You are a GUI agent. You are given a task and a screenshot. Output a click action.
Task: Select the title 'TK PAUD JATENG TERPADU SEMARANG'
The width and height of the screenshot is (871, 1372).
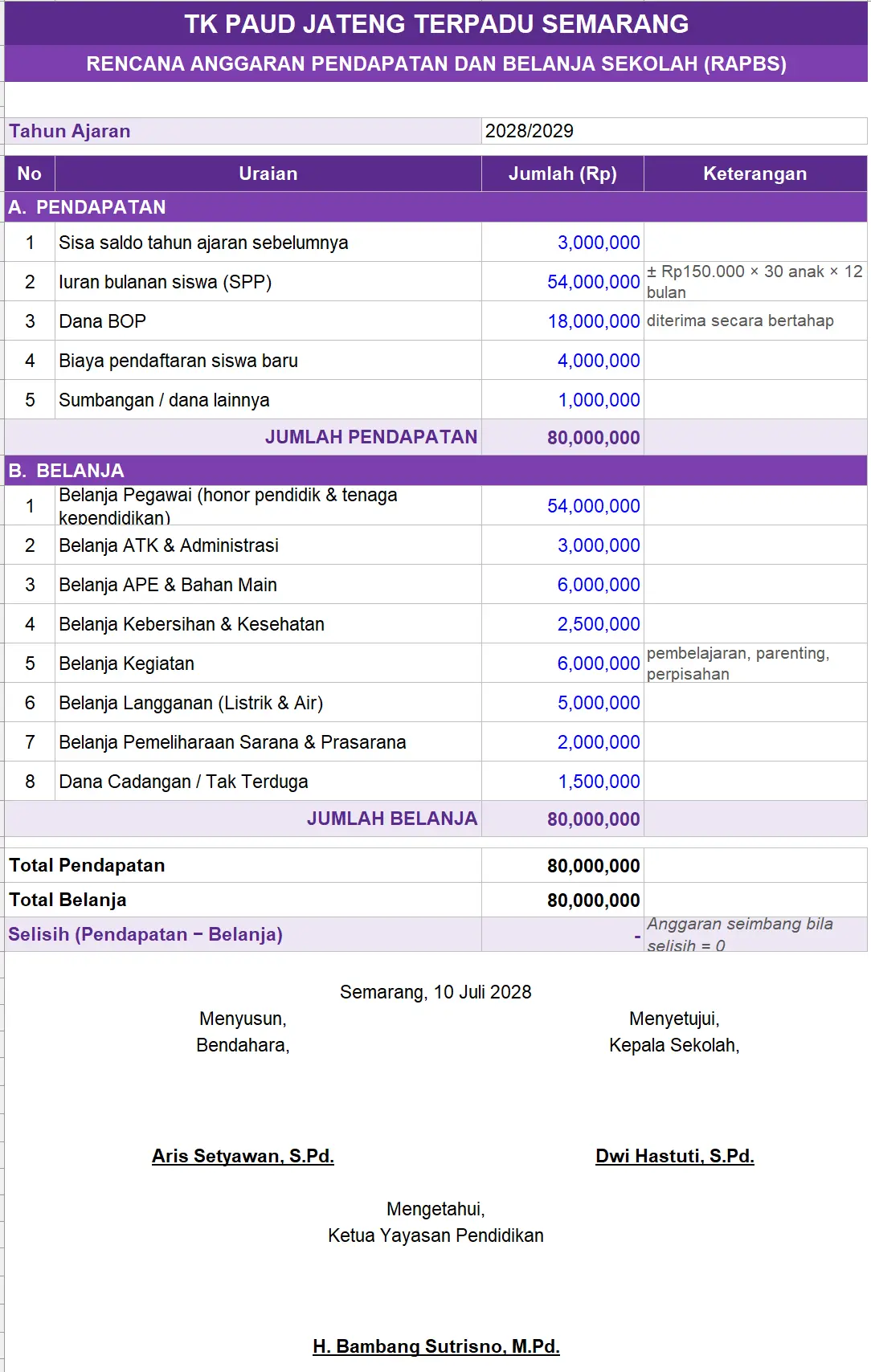point(436,24)
